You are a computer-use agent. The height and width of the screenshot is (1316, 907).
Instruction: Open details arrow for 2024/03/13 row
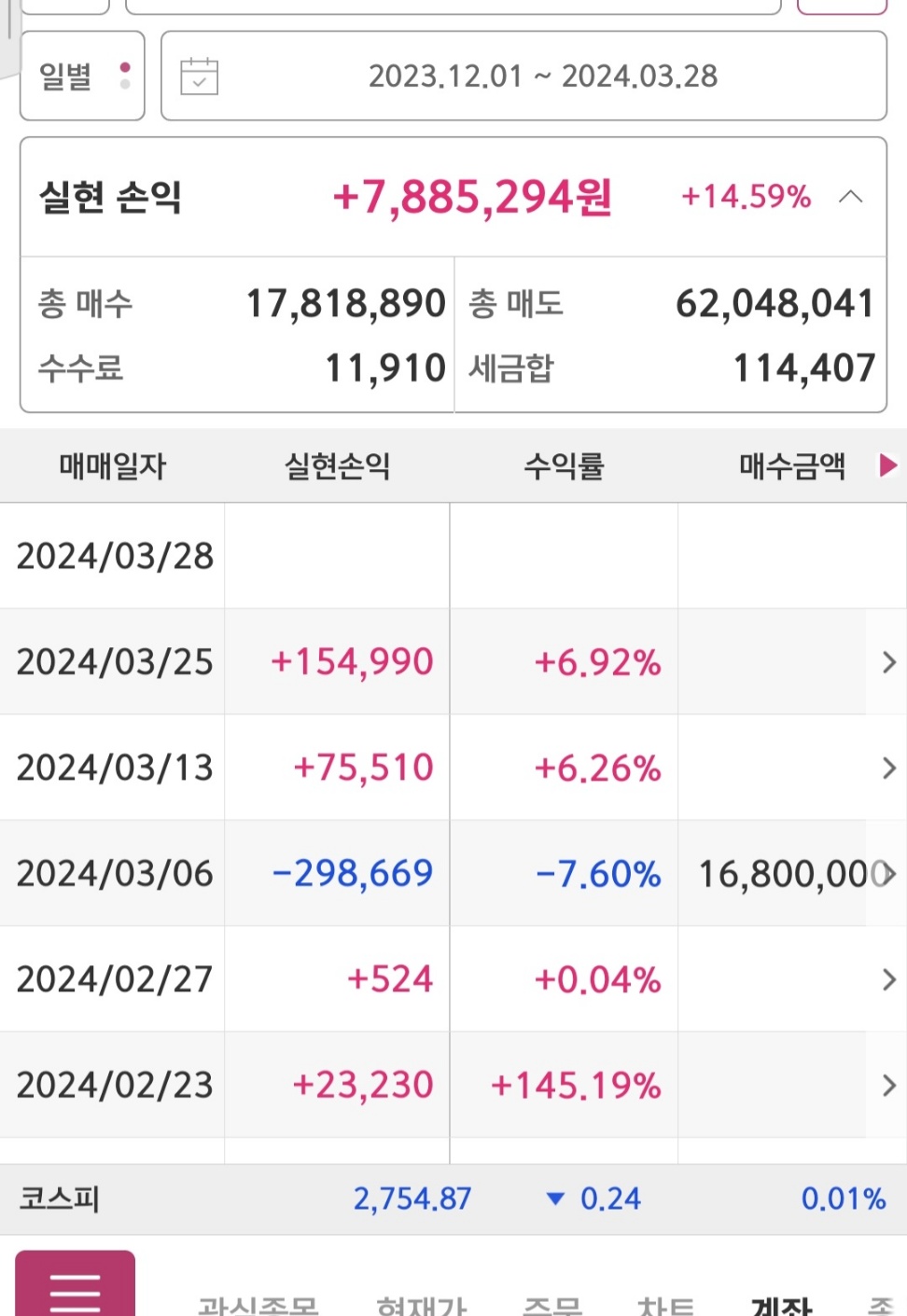pos(888,768)
